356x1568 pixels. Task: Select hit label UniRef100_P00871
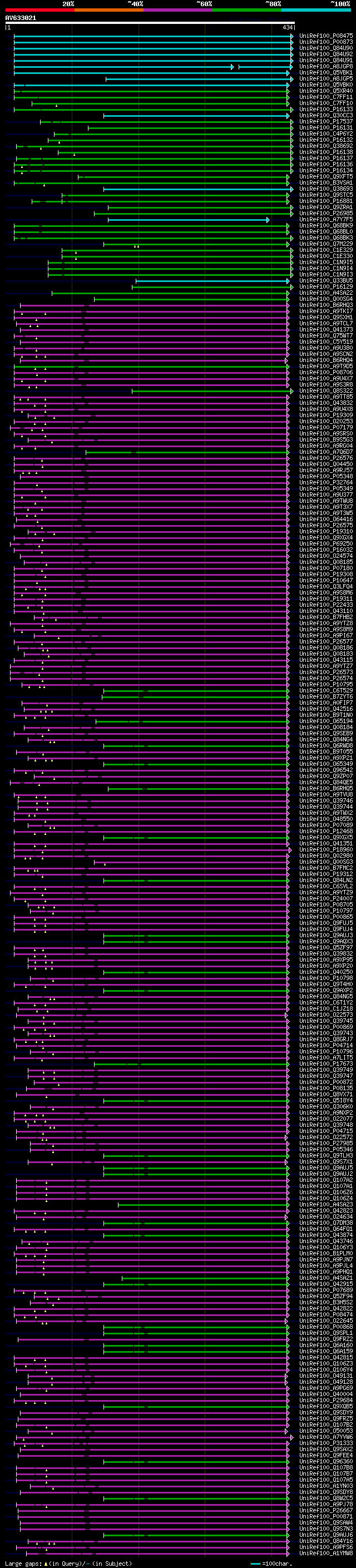325,1517
